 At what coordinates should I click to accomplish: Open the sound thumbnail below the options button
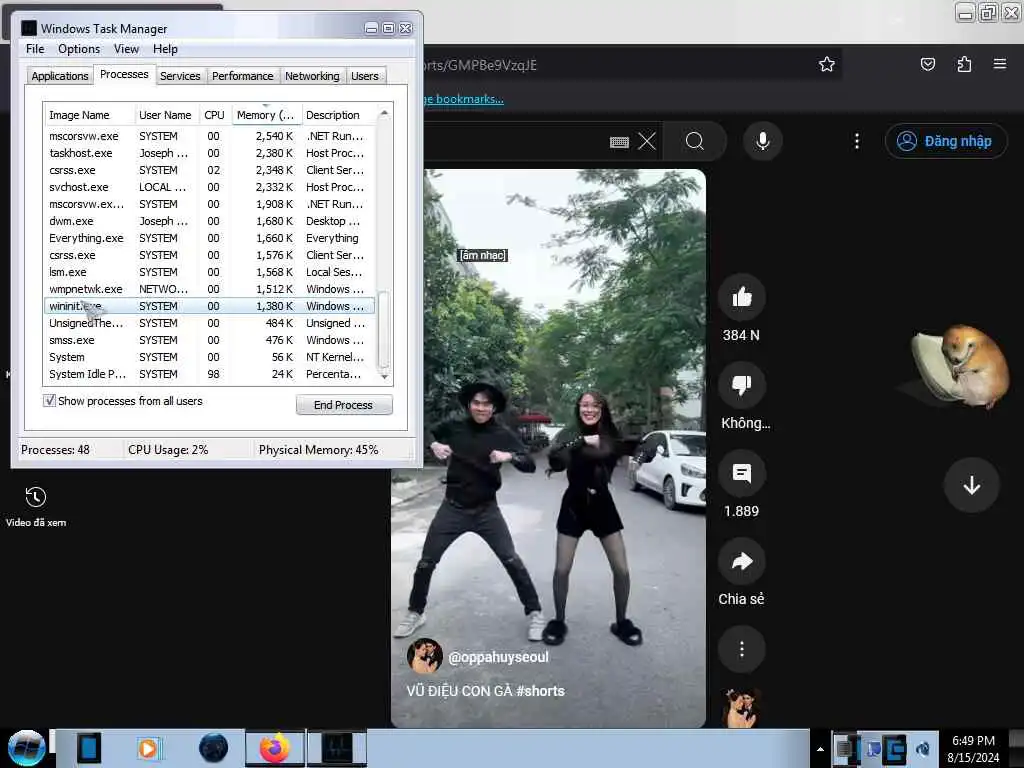(x=741, y=709)
